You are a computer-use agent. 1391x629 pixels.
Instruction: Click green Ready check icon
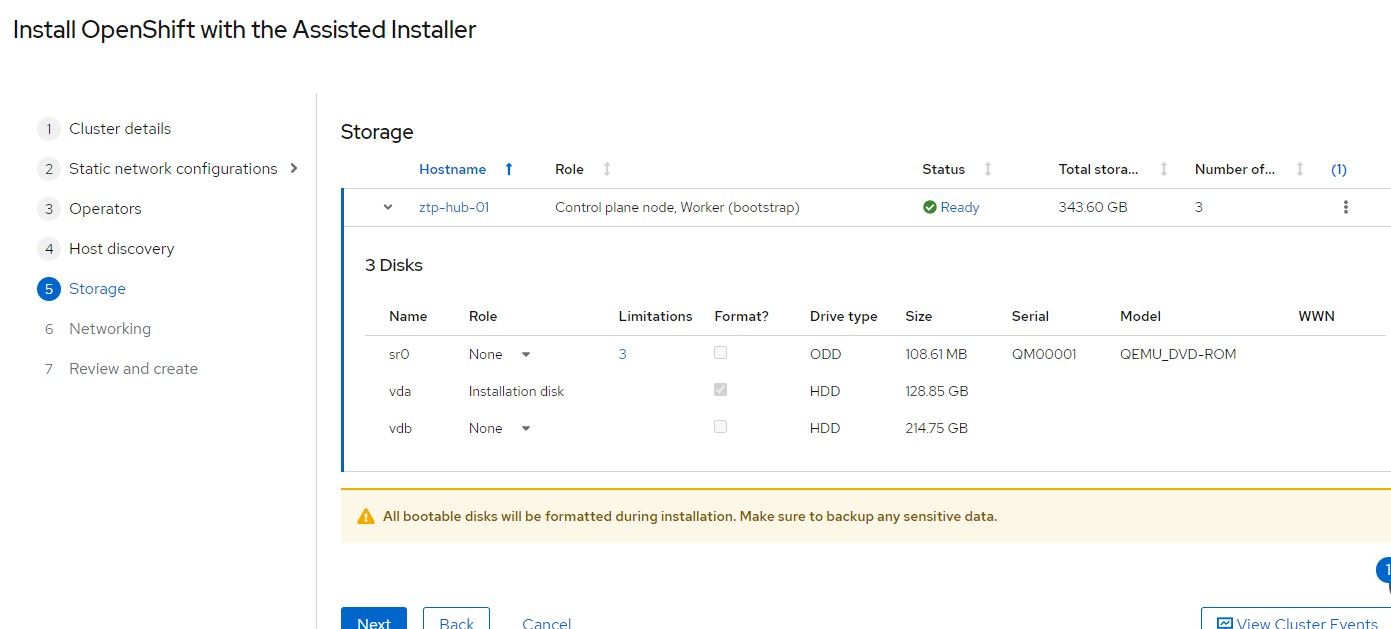(x=930, y=207)
